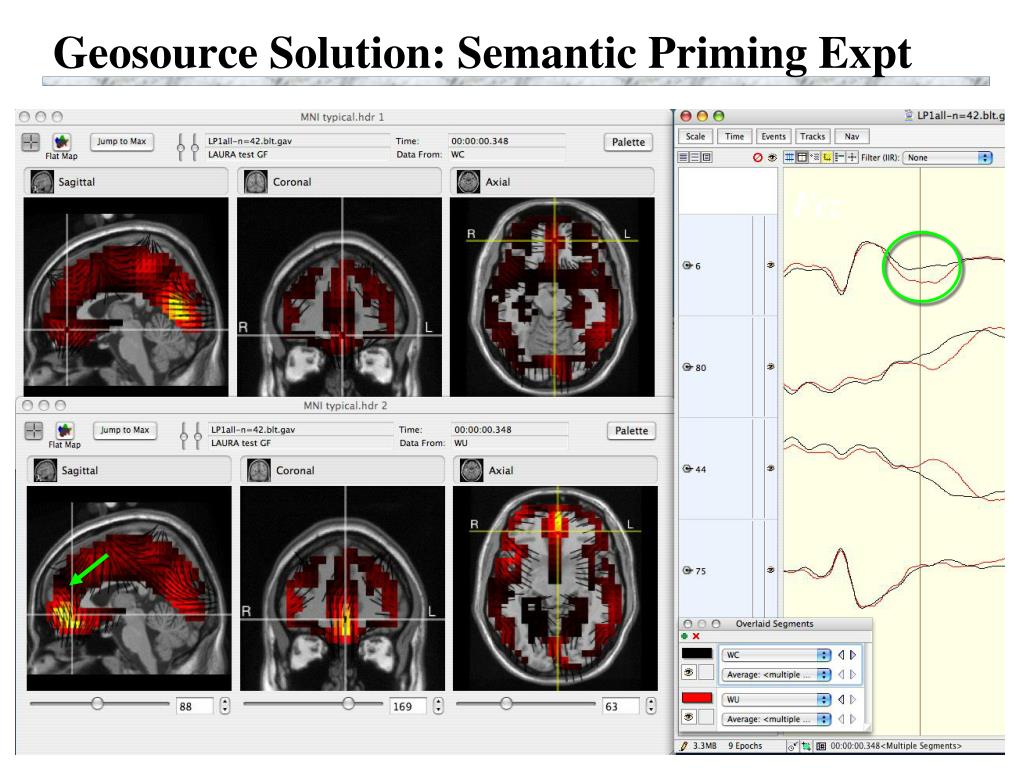Screen dimensions: 1024x768
Task: Click the spaced rows view icon
Action: (696, 157)
